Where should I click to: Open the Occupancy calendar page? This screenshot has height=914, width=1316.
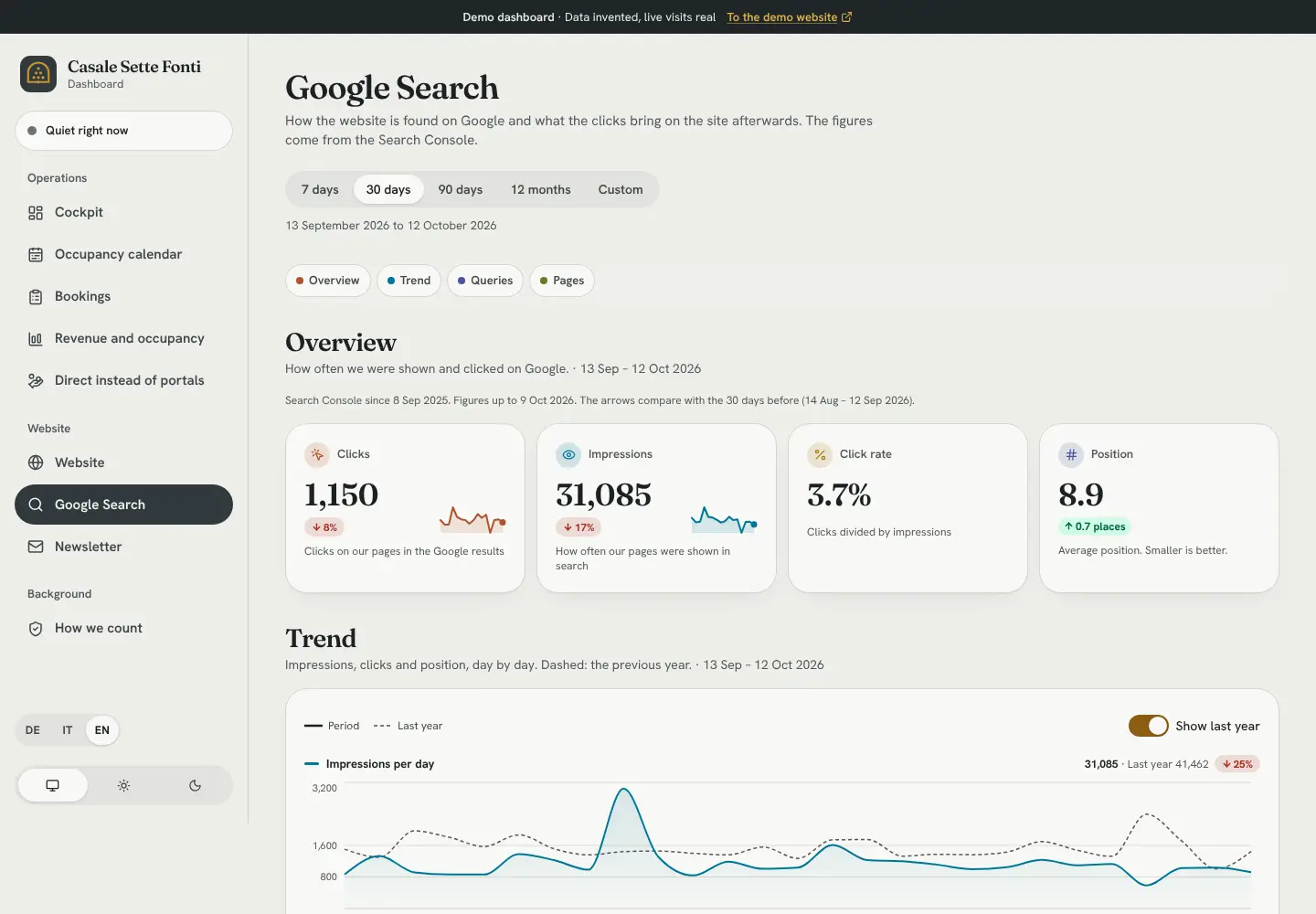[x=123, y=254]
